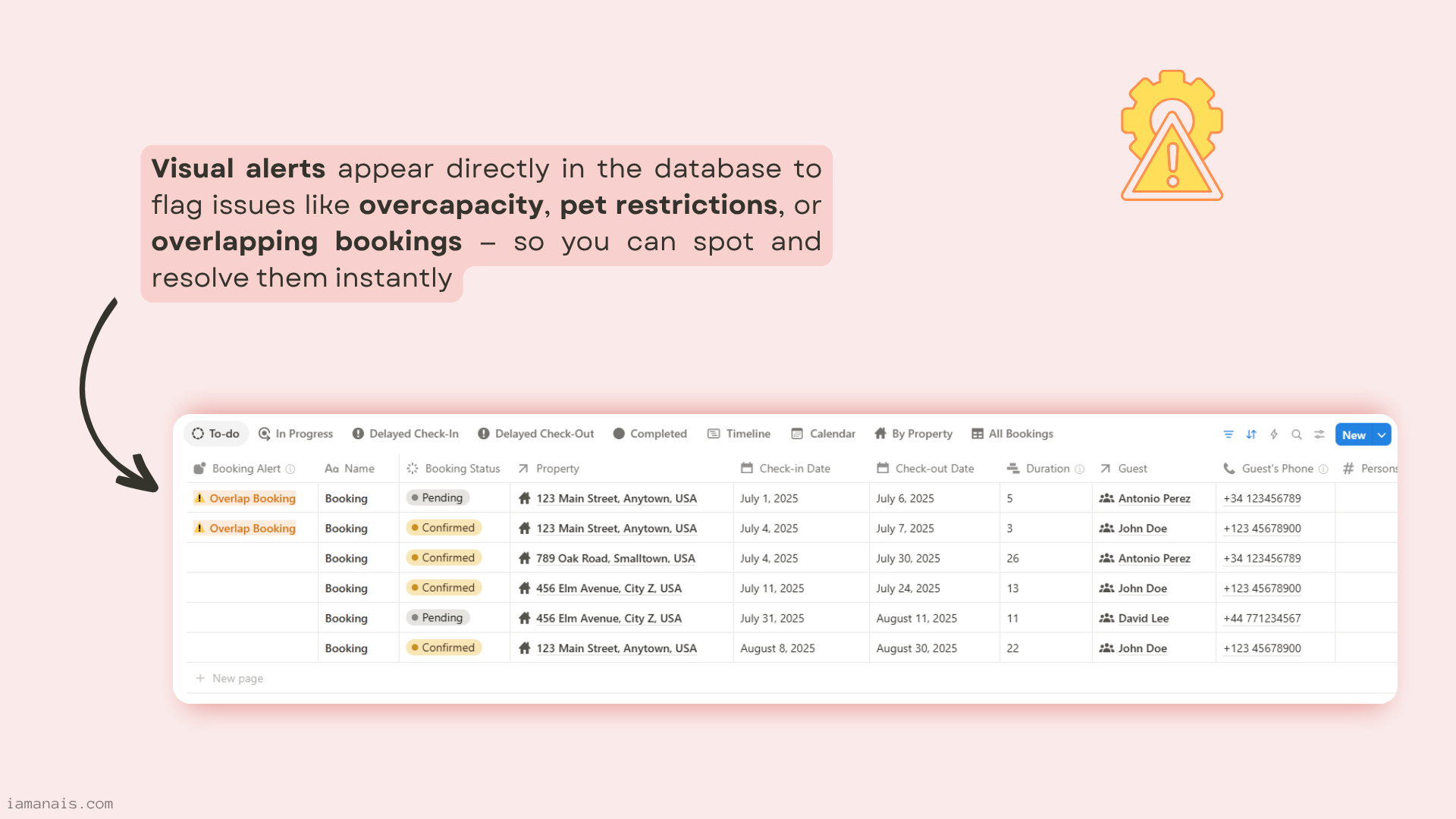1456x819 pixels.
Task: Select the Completed tab
Action: point(650,434)
